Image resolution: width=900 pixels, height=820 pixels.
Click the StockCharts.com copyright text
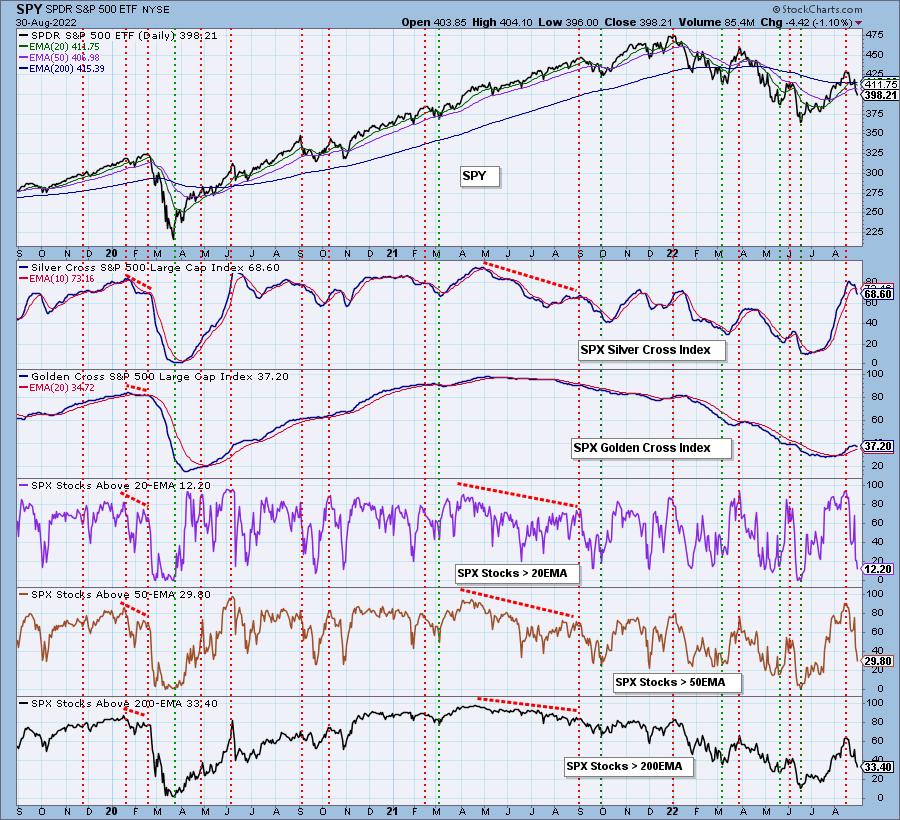(817, 9)
